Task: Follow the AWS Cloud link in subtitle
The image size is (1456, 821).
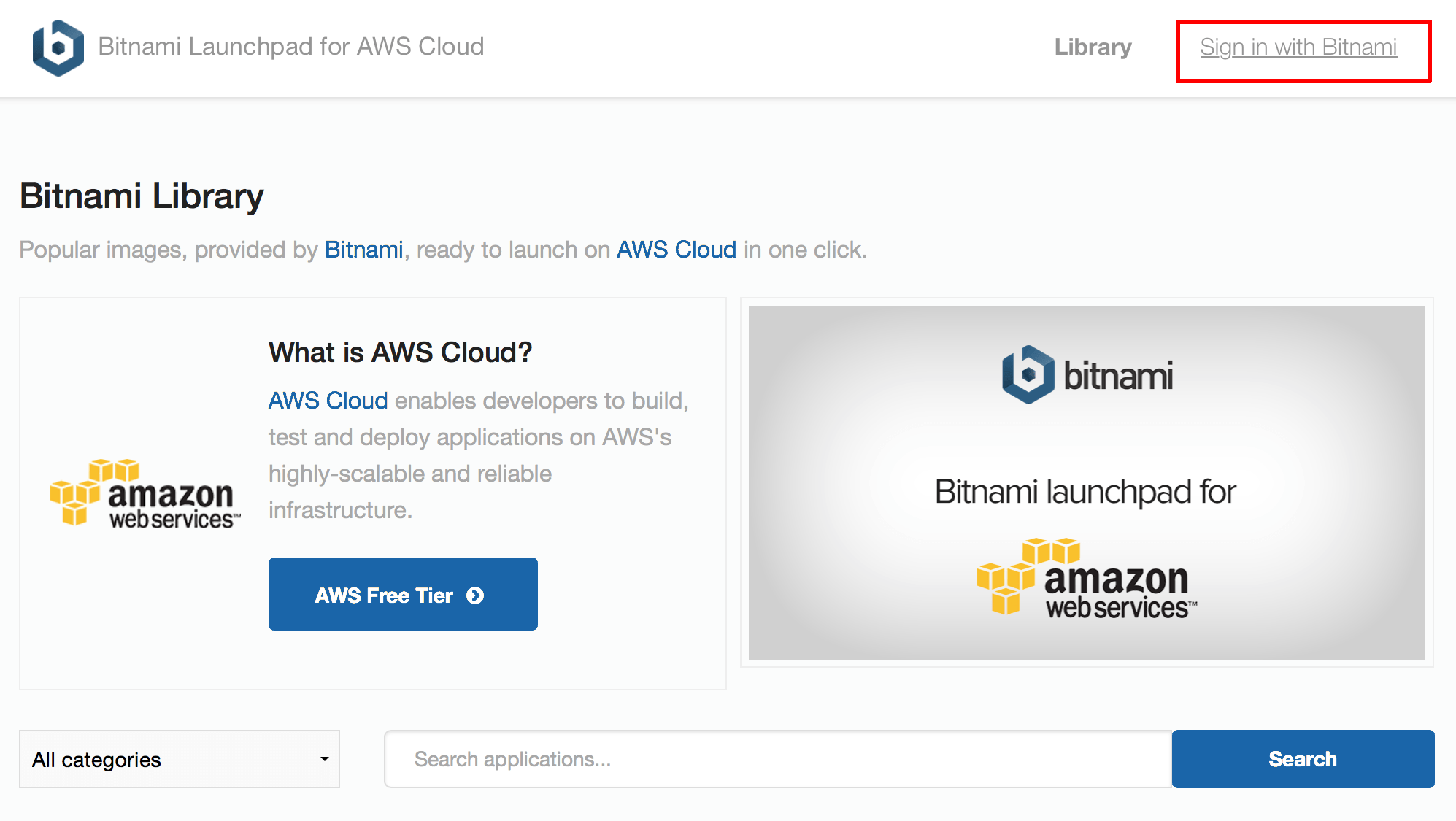Action: [676, 250]
